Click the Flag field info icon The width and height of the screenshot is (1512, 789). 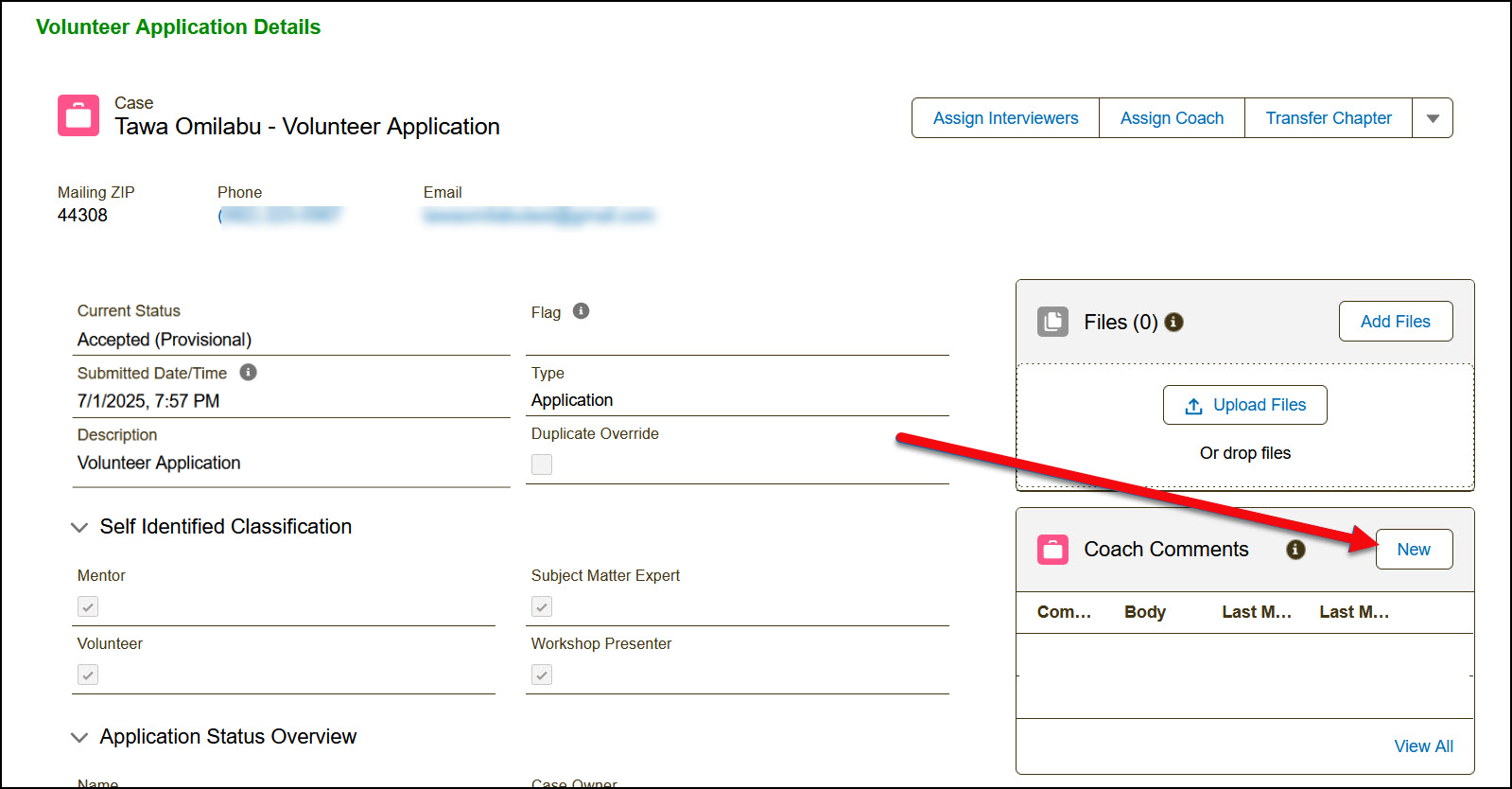582,311
